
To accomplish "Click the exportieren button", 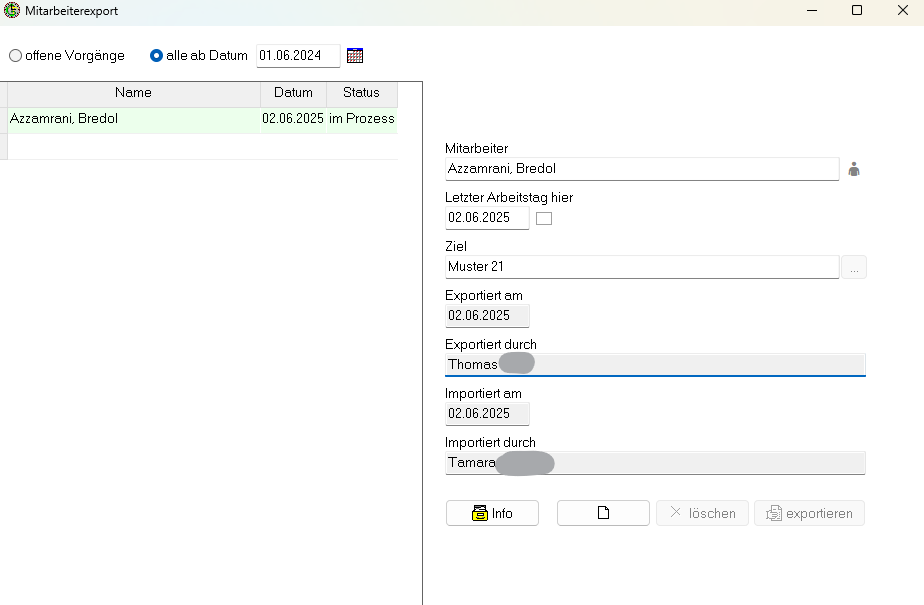I will point(809,513).
